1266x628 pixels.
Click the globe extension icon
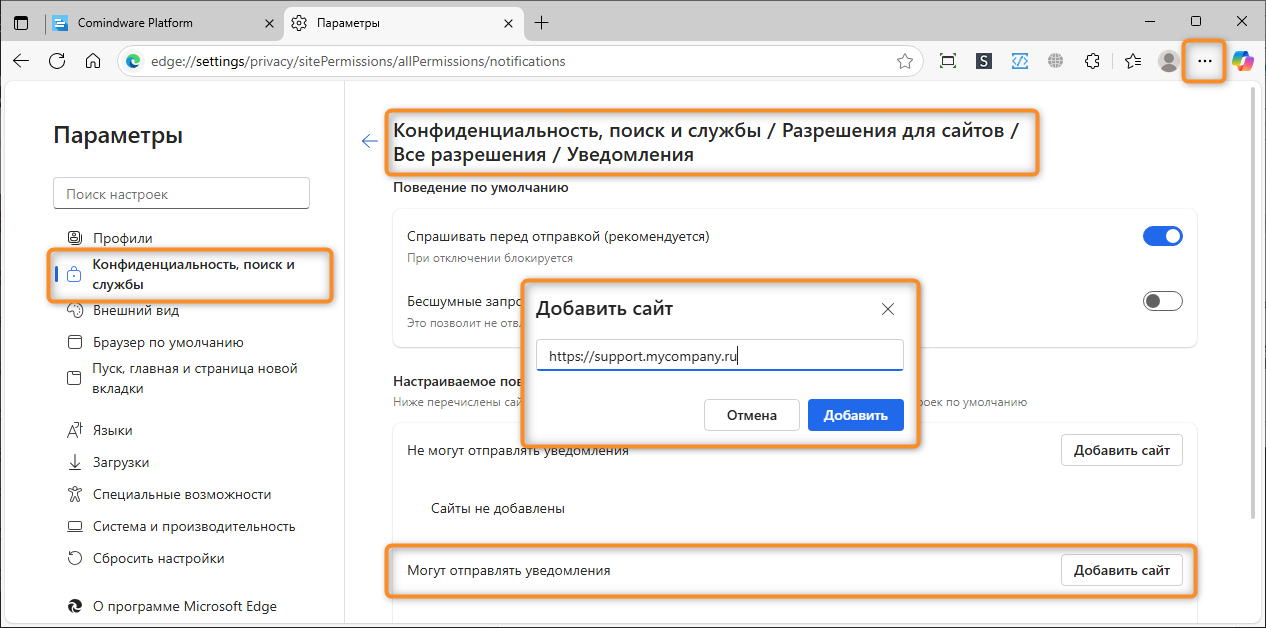pyautogui.click(x=1055, y=61)
